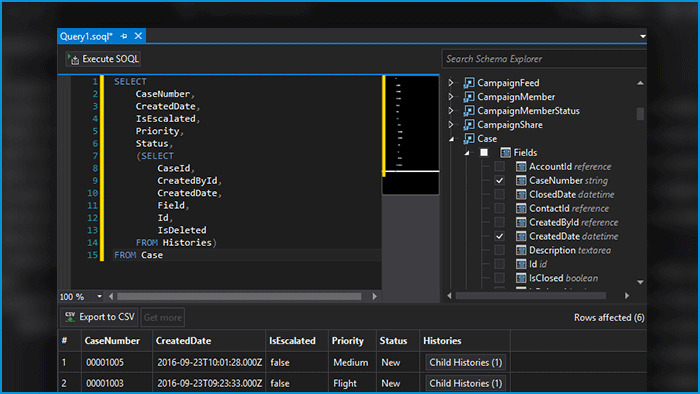Click the CampaignMemberStatus object icon

click(x=469, y=110)
